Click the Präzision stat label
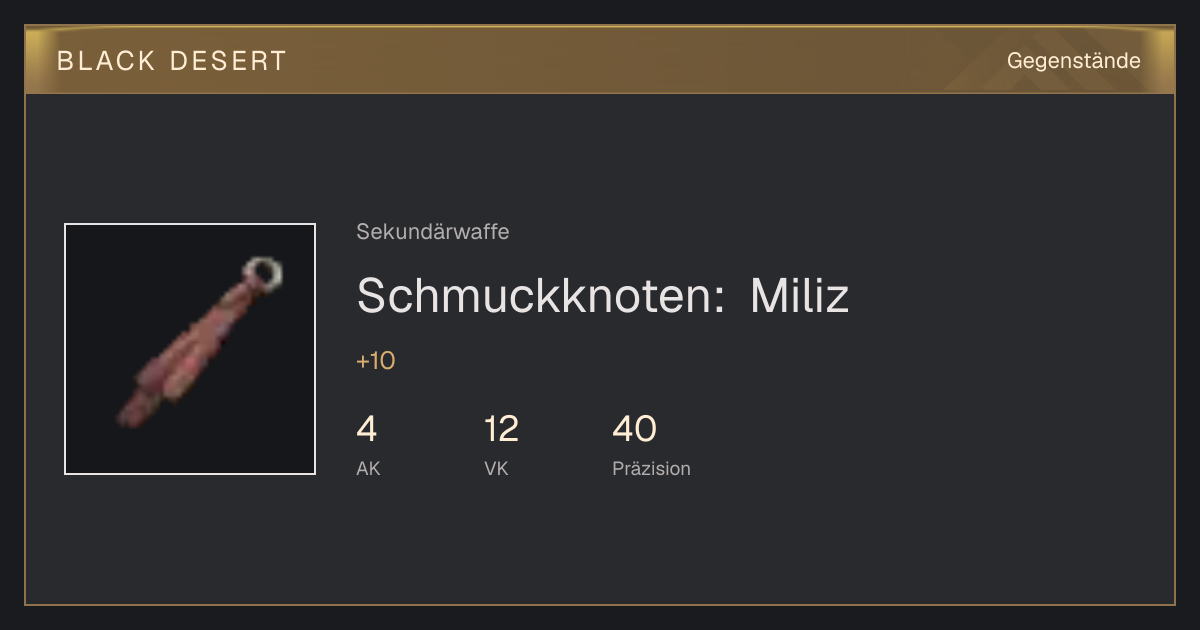This screenshot has width=1200, height=630. point(651,468)
